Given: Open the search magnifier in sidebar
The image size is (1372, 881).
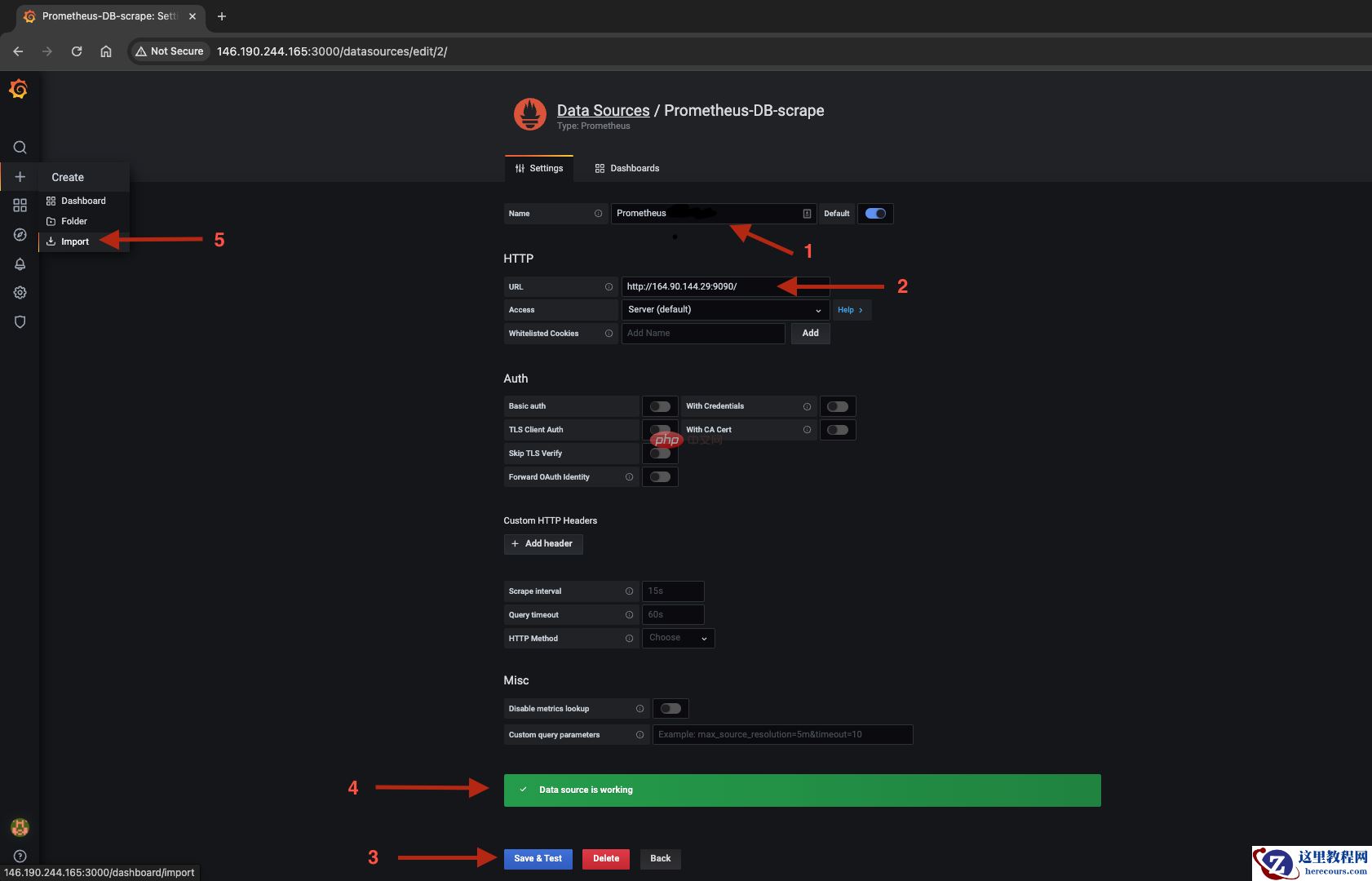Looking at the screenshot, I should (20, 148).
